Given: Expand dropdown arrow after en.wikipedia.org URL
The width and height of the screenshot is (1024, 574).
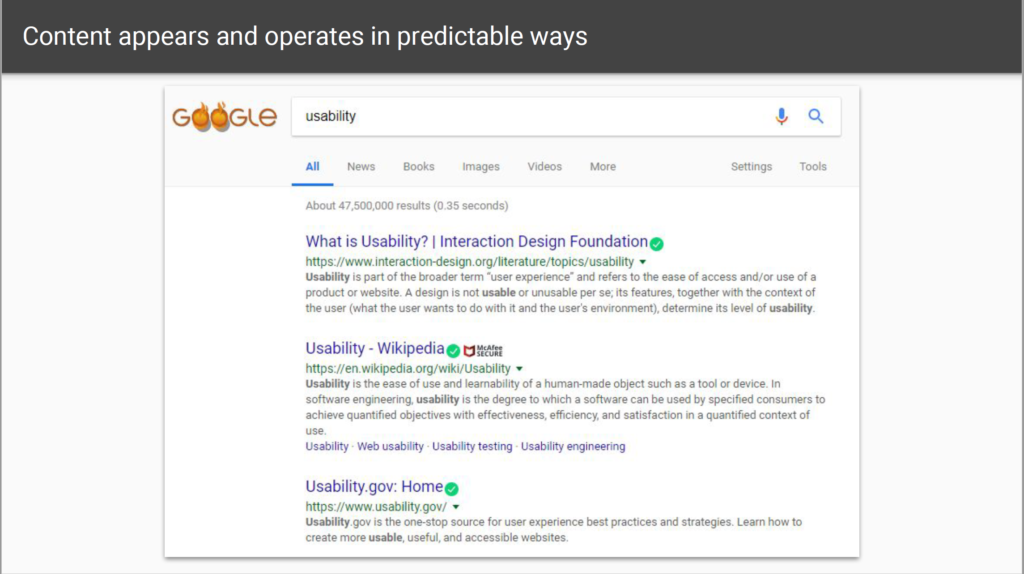Looking at the screenshot, I should click(x=519, y=369).
